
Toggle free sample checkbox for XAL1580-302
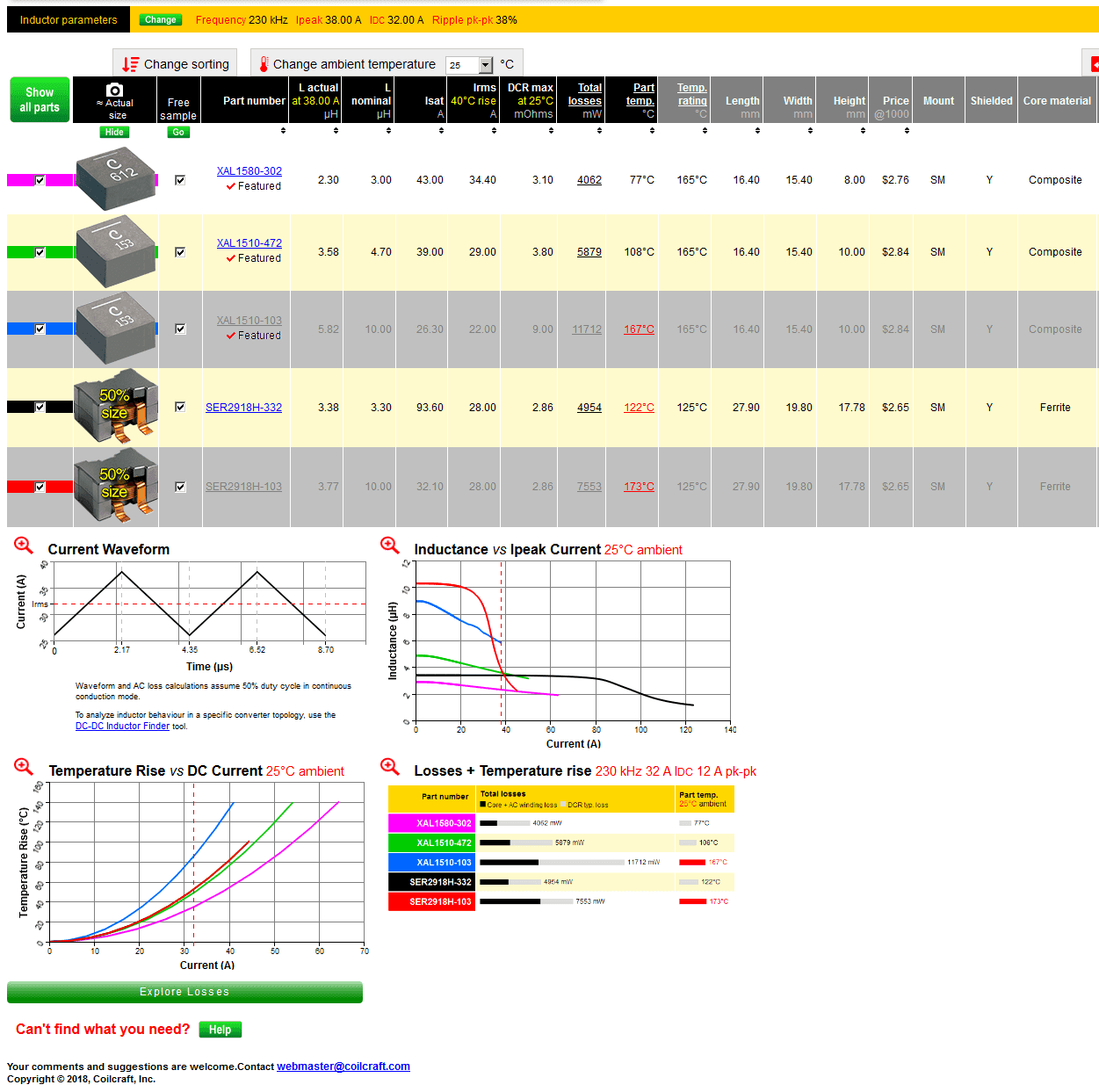(x=180, y=180)
